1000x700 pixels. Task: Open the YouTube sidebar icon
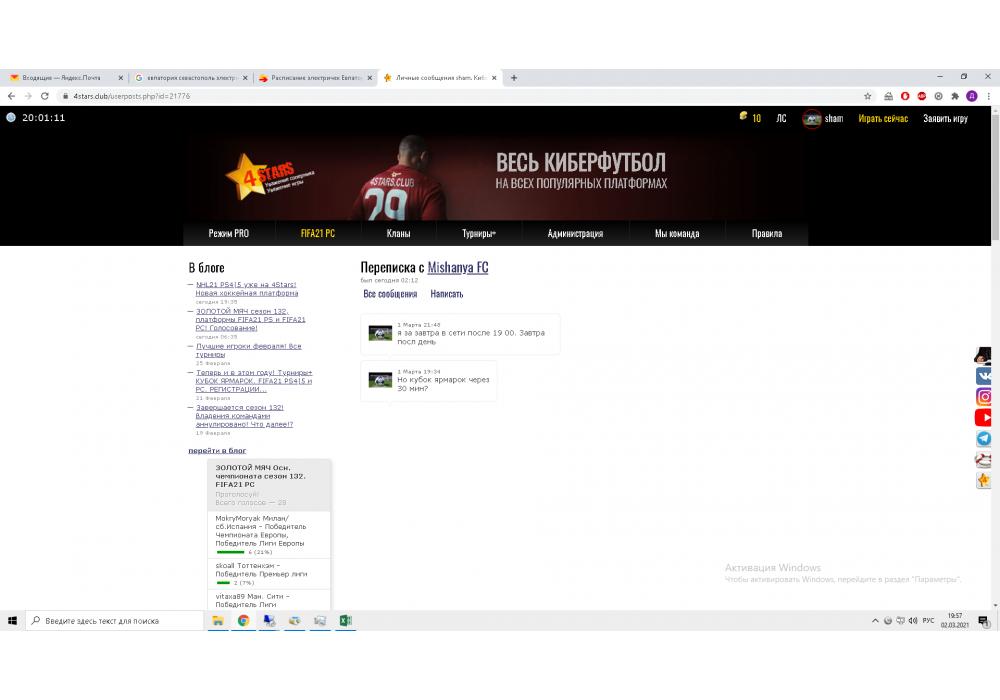click(983, 418)
